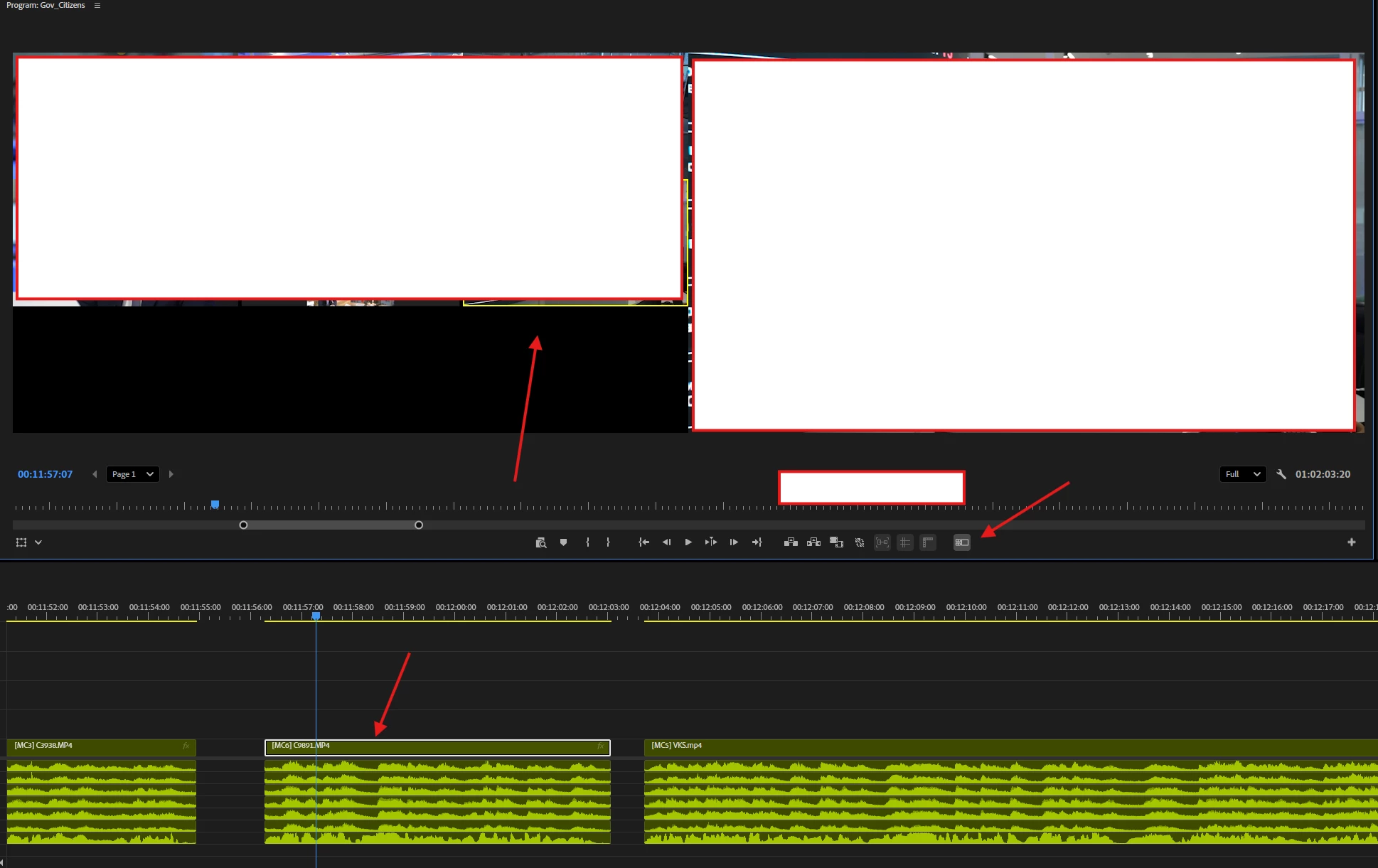Select the C9891.MP4 audio waveform top track
The height and width of the screenshot is (868, 1378).
[437, 766]
